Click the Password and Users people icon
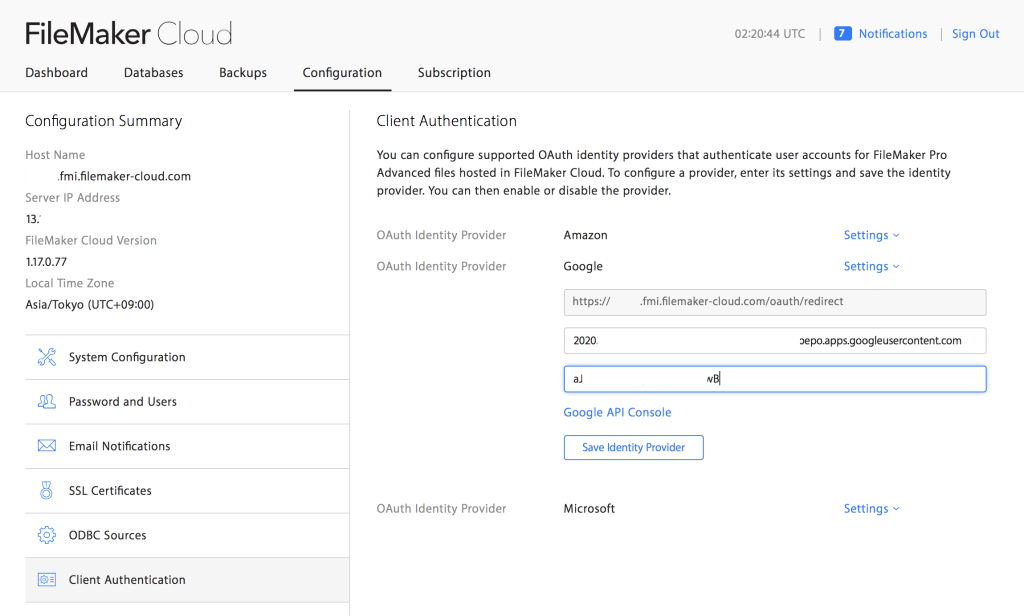The image size is (1024, 616). click(46, 402)
